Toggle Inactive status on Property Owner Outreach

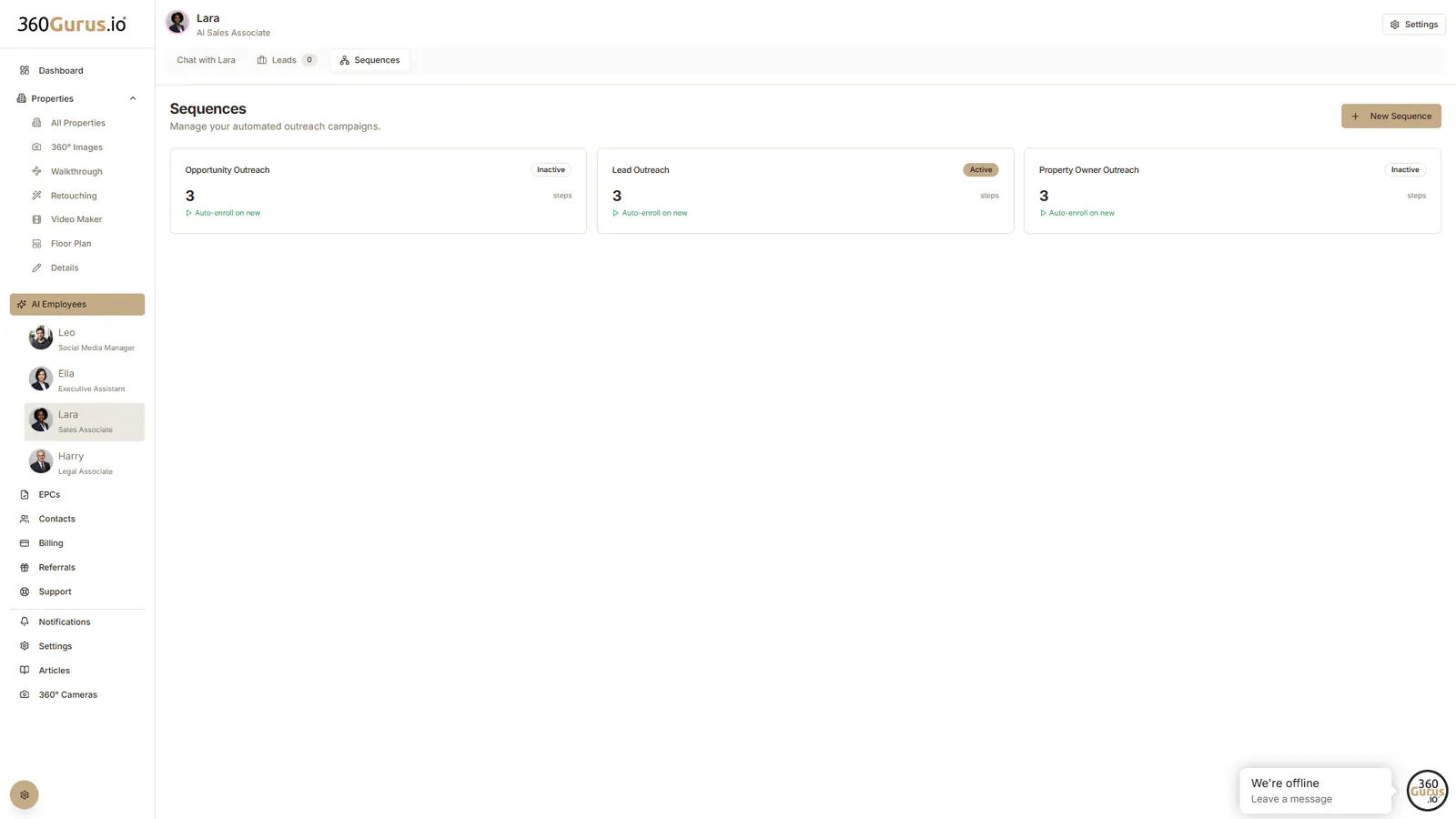tap(1405, 169)
